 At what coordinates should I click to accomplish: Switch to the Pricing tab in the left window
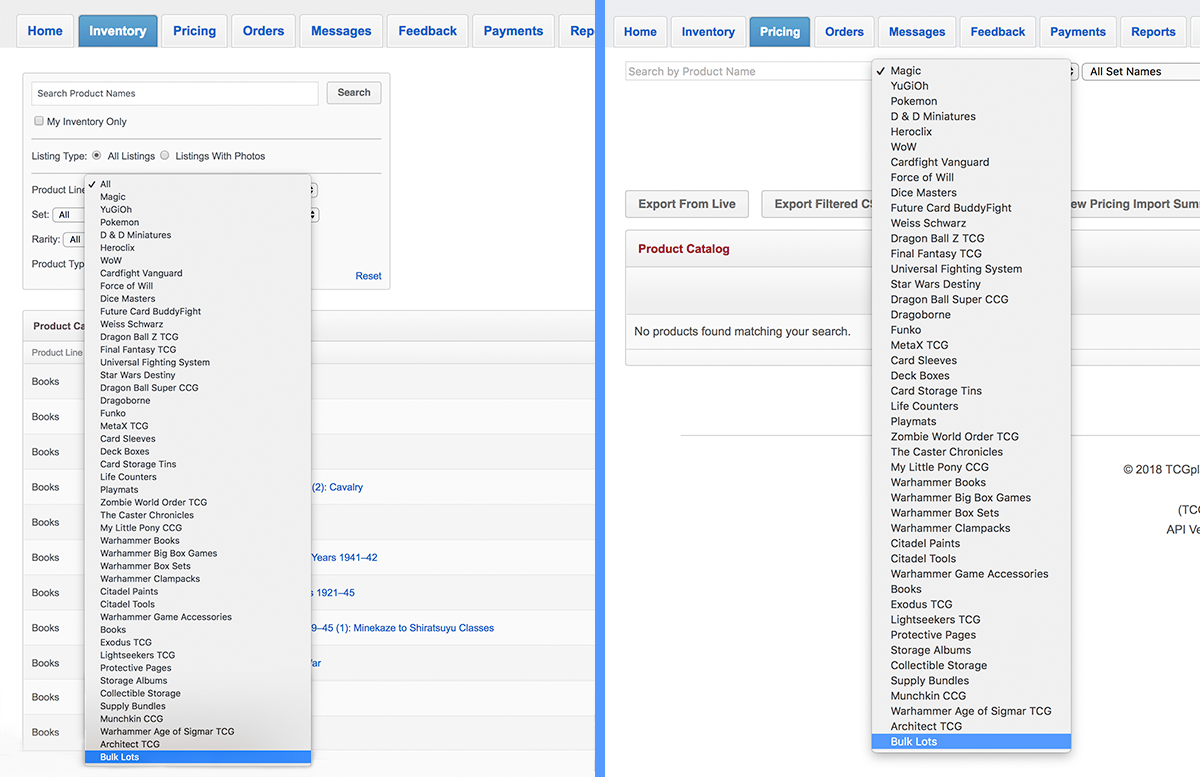[x=194, y=31]
